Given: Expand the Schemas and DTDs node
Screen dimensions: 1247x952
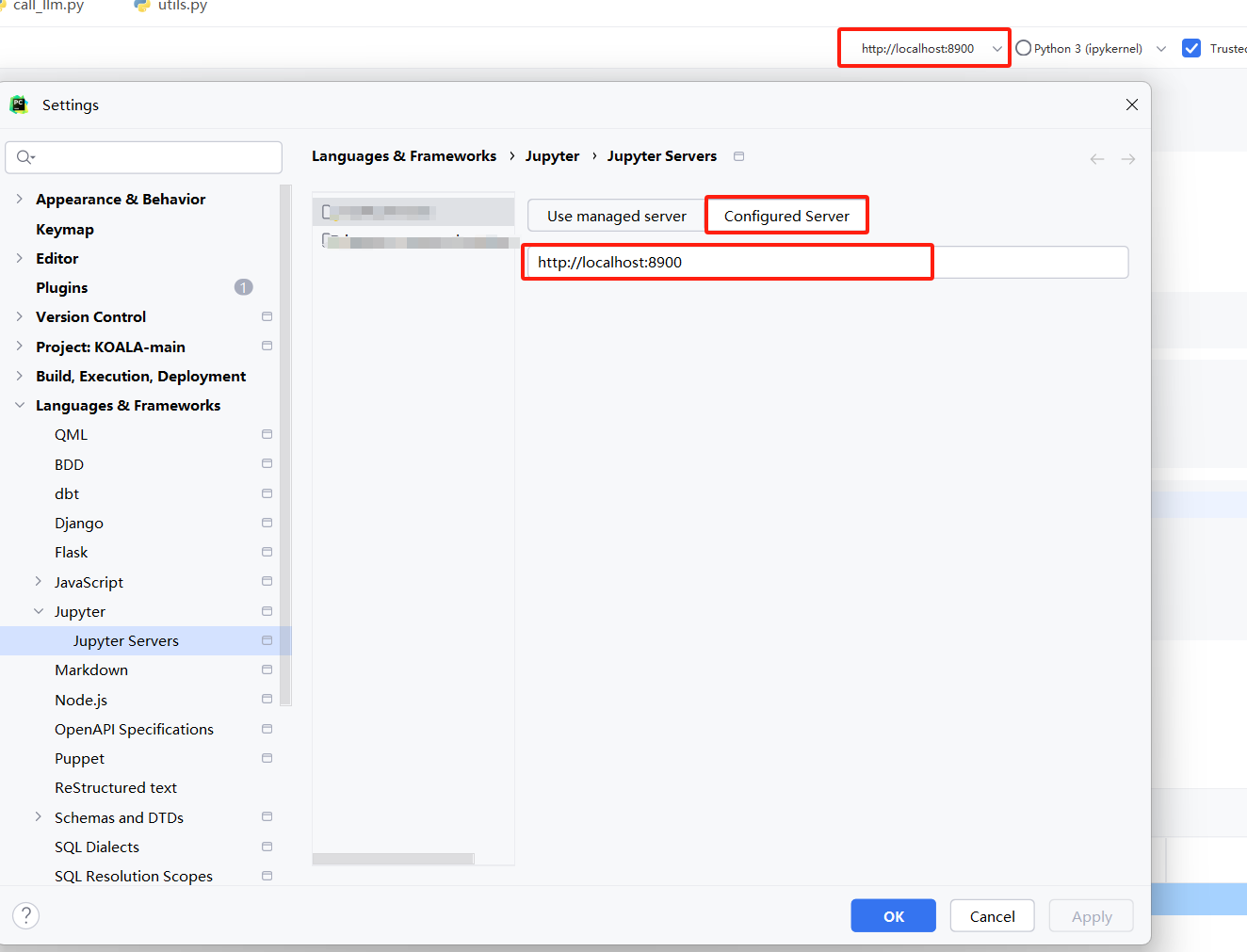Looking at the screenshot, I should point(38,816).
